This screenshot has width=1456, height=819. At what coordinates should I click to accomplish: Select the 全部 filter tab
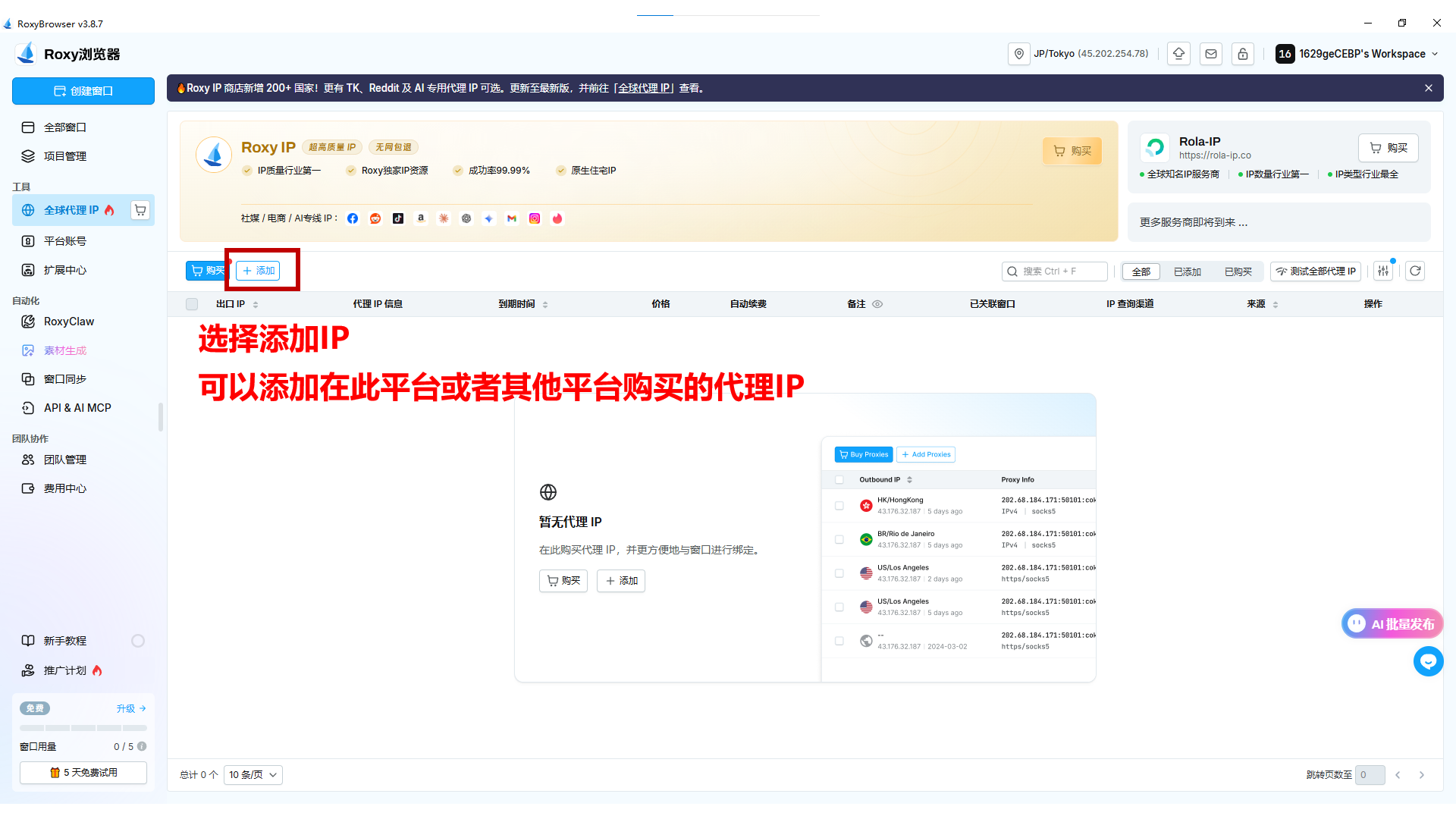(x=1141, y=271)
